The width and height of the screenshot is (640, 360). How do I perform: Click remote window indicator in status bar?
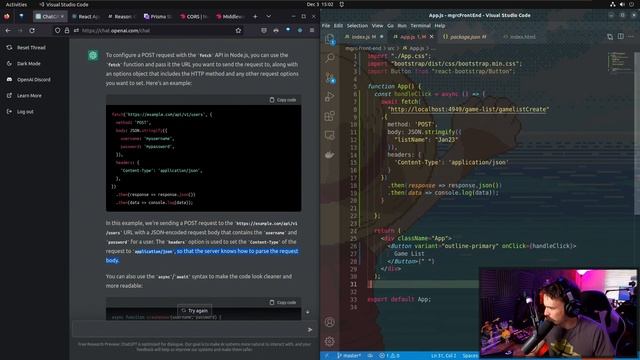[327, 356]
